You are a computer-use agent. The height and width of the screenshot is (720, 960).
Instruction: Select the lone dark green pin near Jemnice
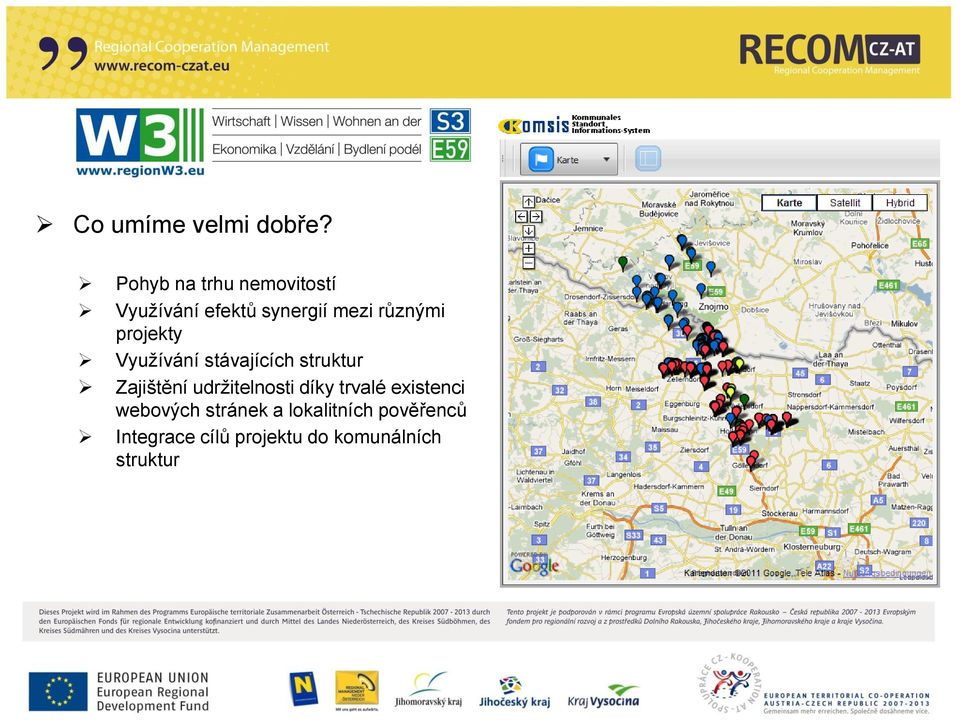tap(623, 263)
